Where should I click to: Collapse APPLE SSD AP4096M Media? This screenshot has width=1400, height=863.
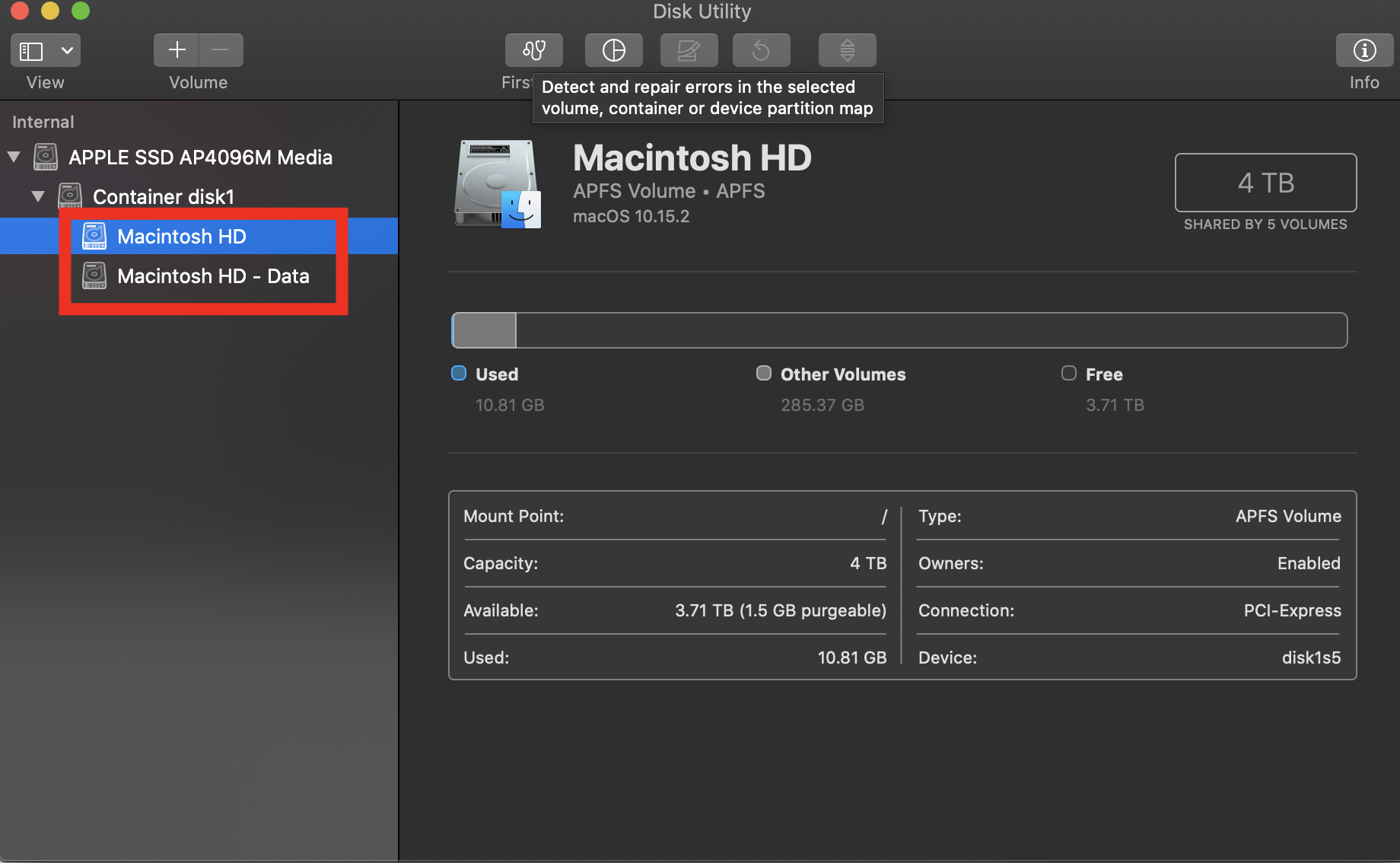pyautogui.click(x=14, y=157)
